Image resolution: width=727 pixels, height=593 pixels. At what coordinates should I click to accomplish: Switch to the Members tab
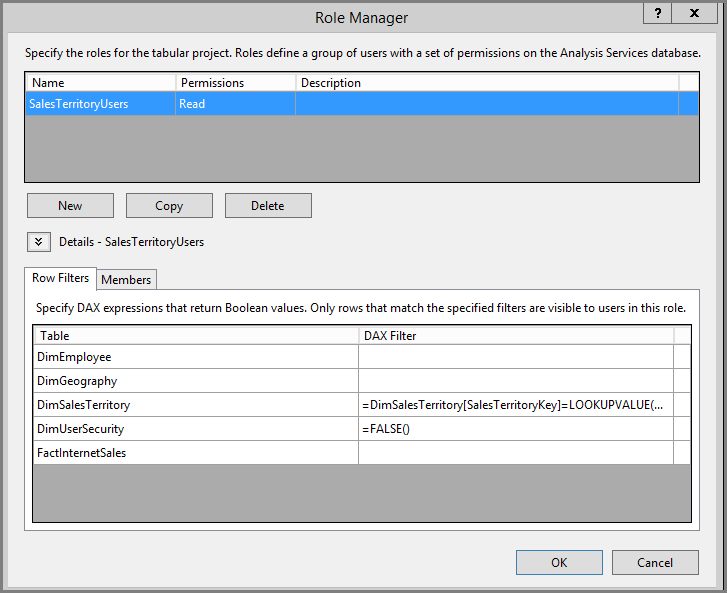126,280
